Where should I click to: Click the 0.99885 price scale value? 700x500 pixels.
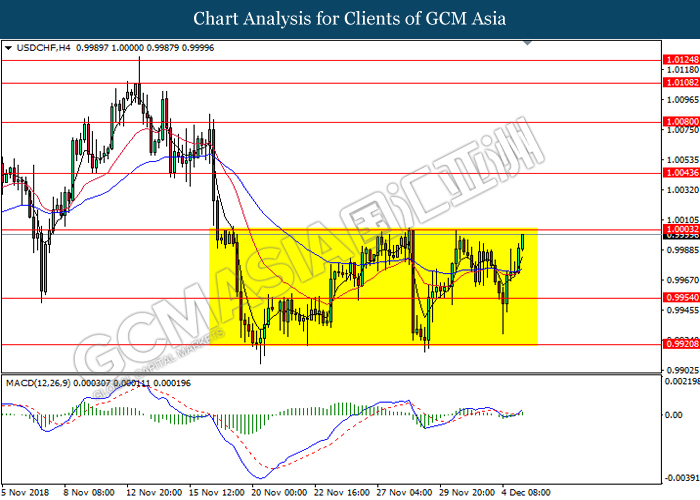click(683, 250)
